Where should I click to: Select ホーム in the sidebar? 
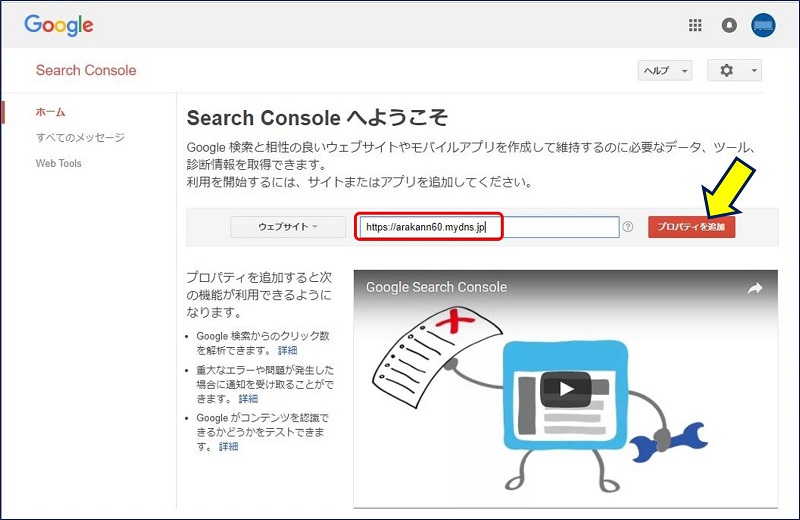point(51,112)
